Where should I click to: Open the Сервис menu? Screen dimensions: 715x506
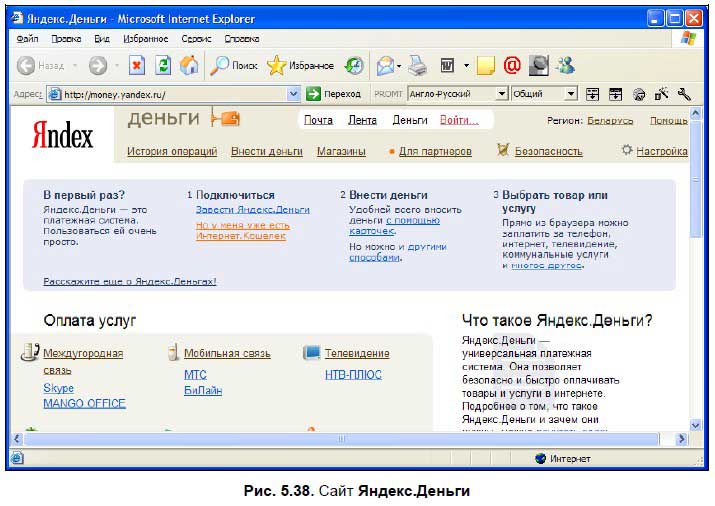(196, 39)
